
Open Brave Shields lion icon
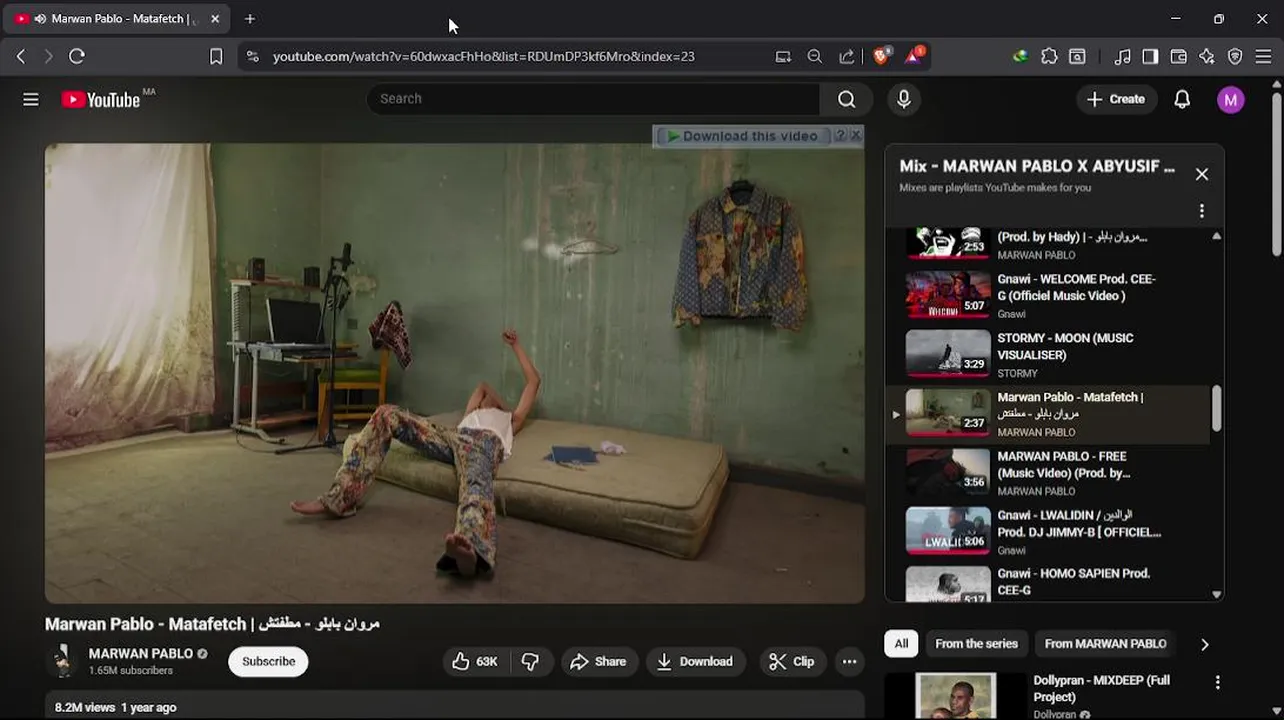click(880, 56)
